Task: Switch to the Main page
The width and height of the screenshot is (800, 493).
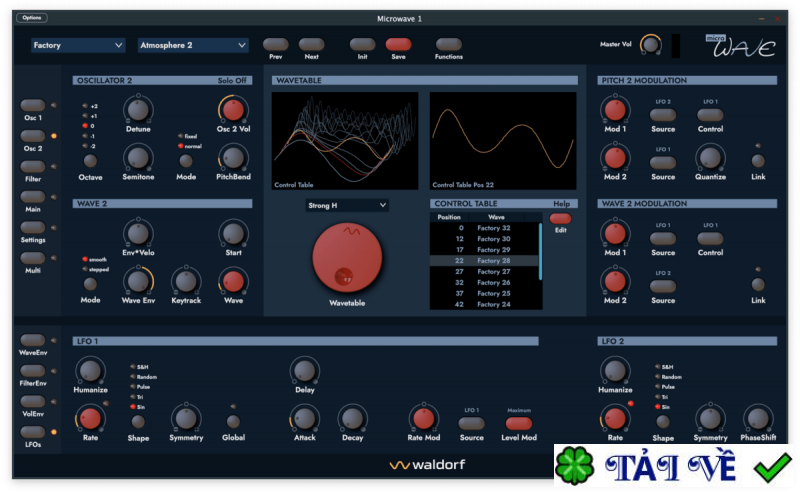Action: 33,196
